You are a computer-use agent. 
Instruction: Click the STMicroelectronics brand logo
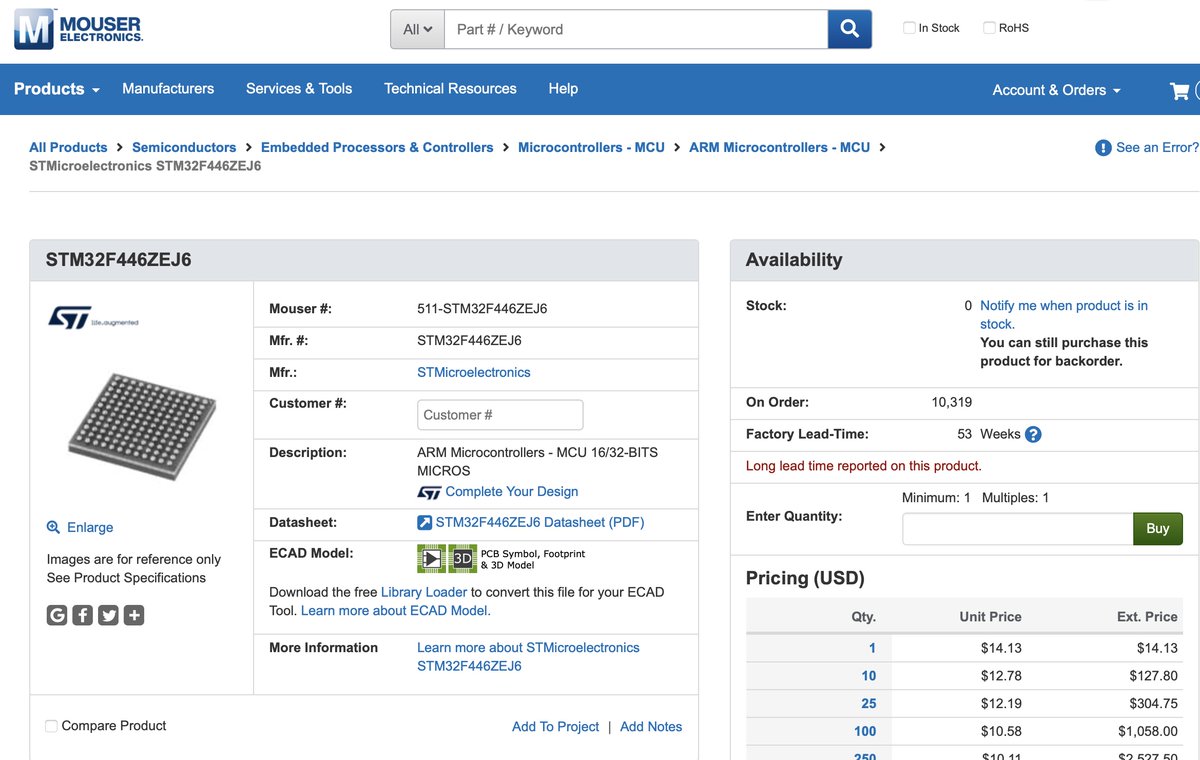(93, 317)
